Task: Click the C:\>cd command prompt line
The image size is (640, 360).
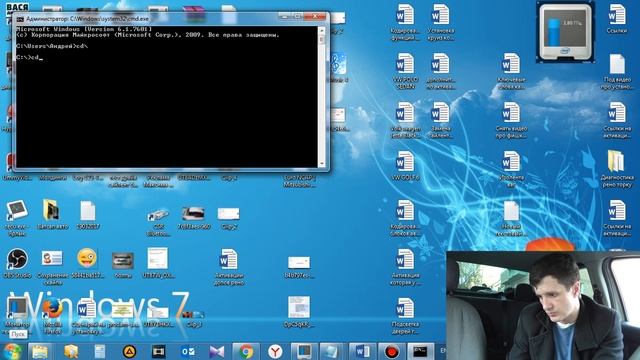Action: click(x=29, y=58)
